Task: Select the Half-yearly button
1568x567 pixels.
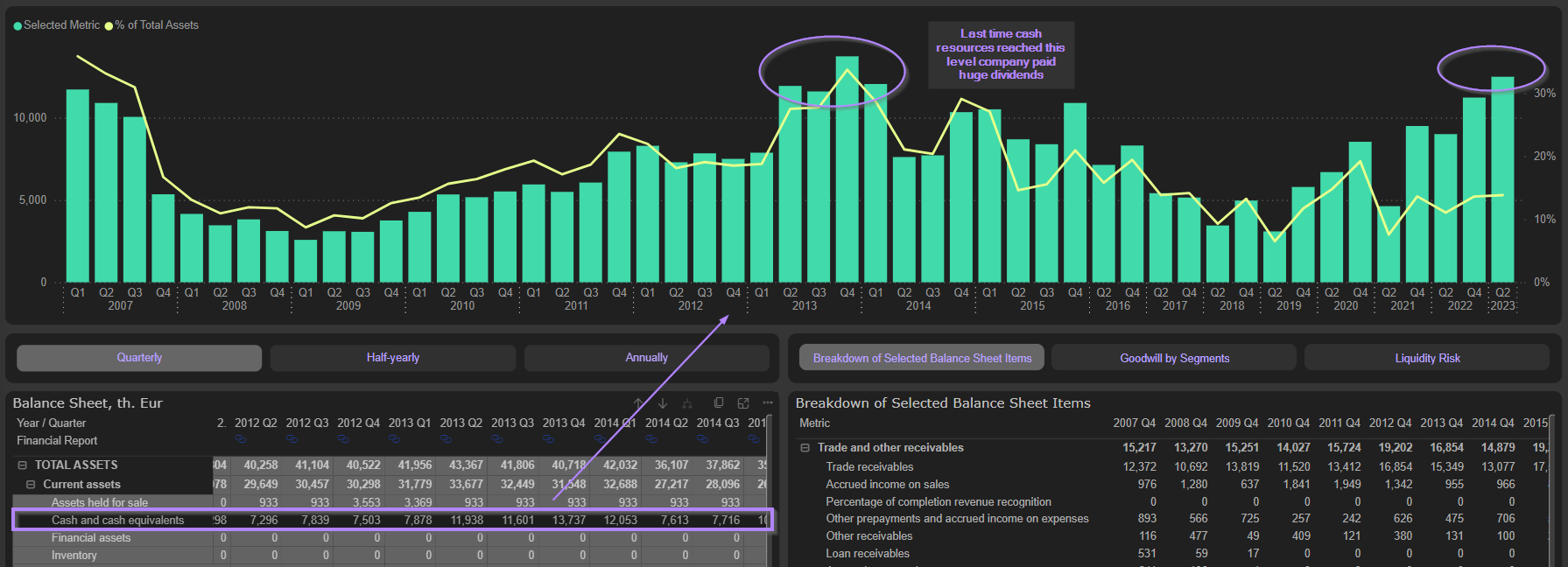Action: [x=393, y=358]
